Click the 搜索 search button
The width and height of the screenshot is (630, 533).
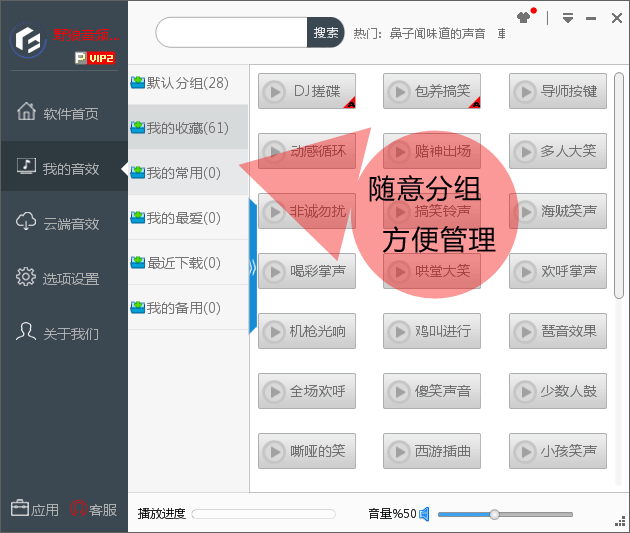(x=326, y=33)
